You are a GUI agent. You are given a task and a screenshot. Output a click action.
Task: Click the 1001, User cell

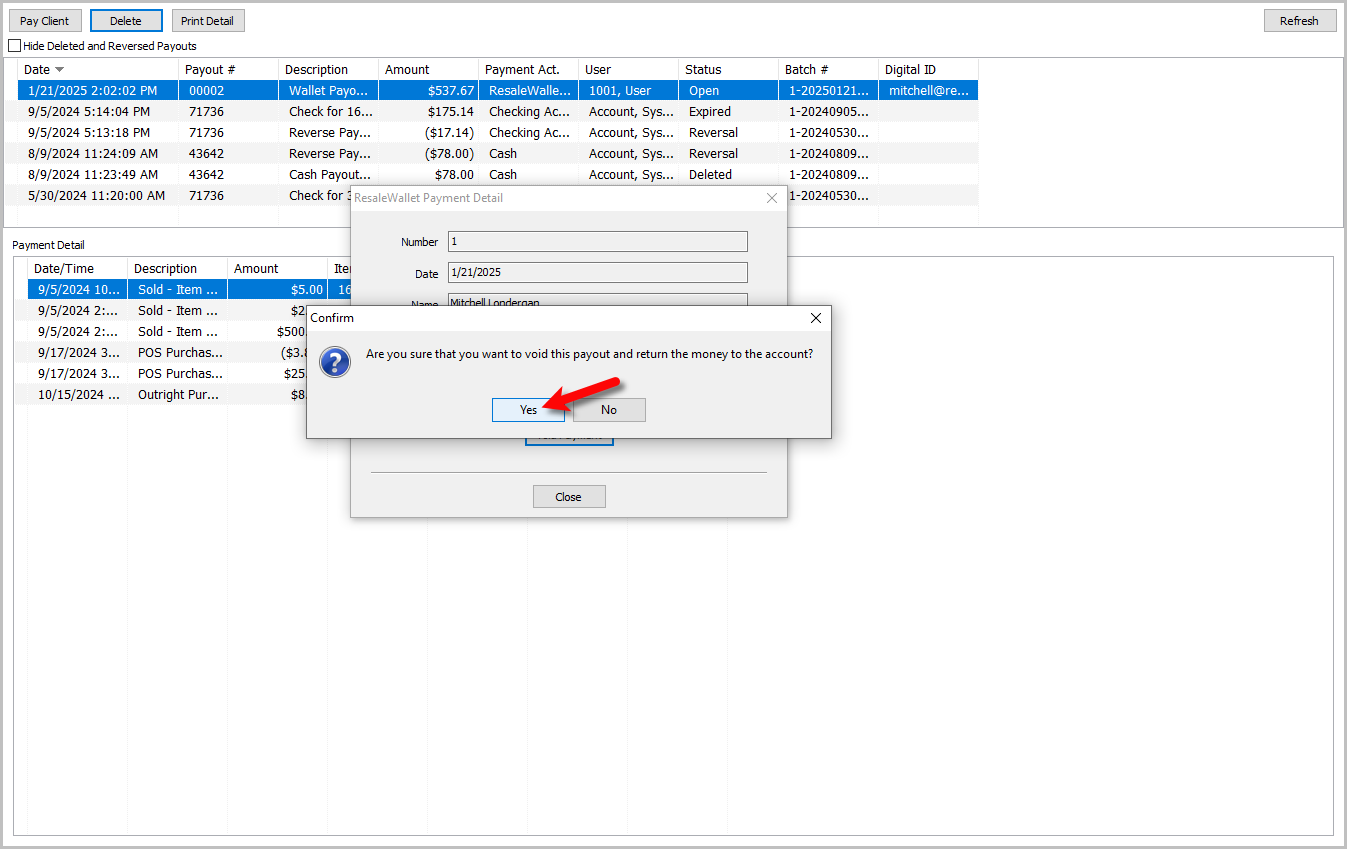point(628,91)
